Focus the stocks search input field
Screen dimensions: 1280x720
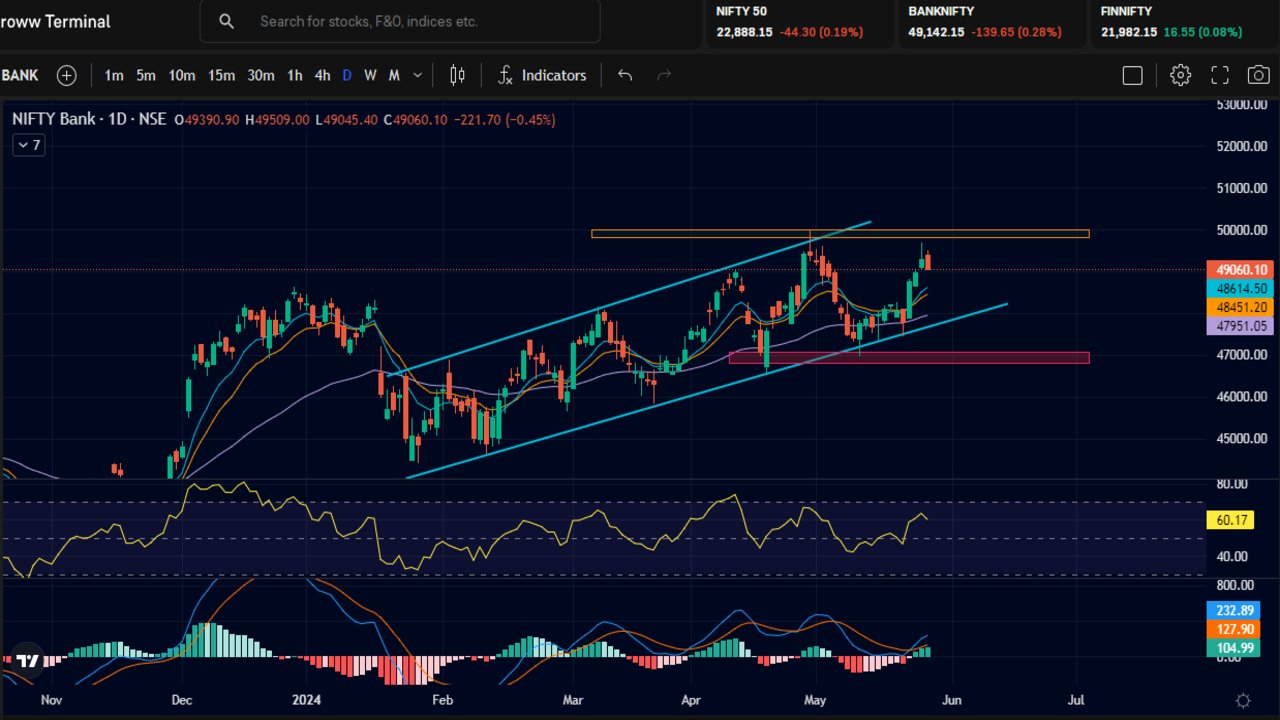pyautogui.click(x=400, y=21)
